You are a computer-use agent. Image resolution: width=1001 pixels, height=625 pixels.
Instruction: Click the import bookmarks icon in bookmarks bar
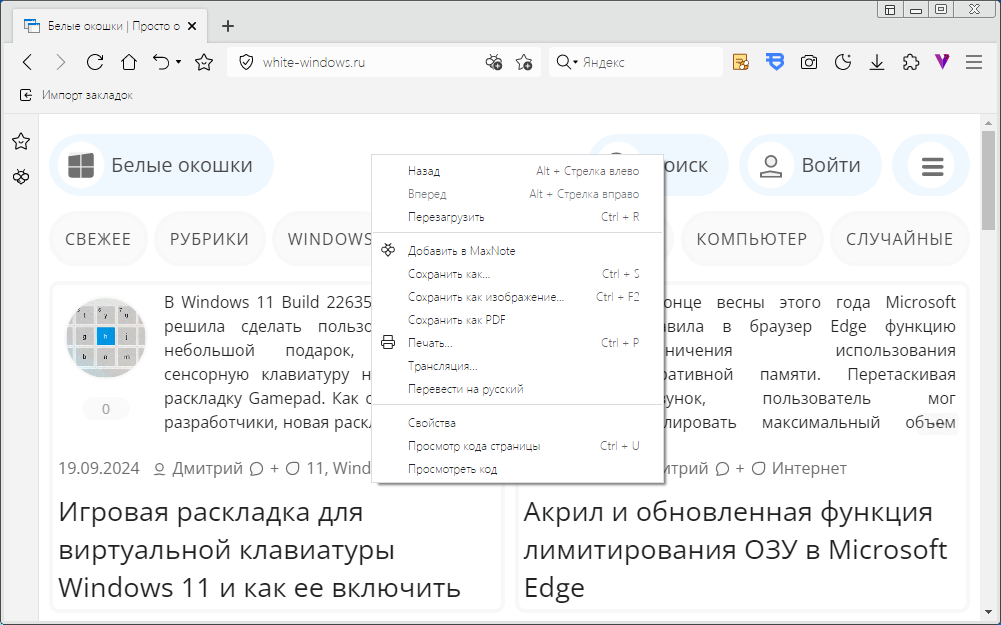[26, 95]
